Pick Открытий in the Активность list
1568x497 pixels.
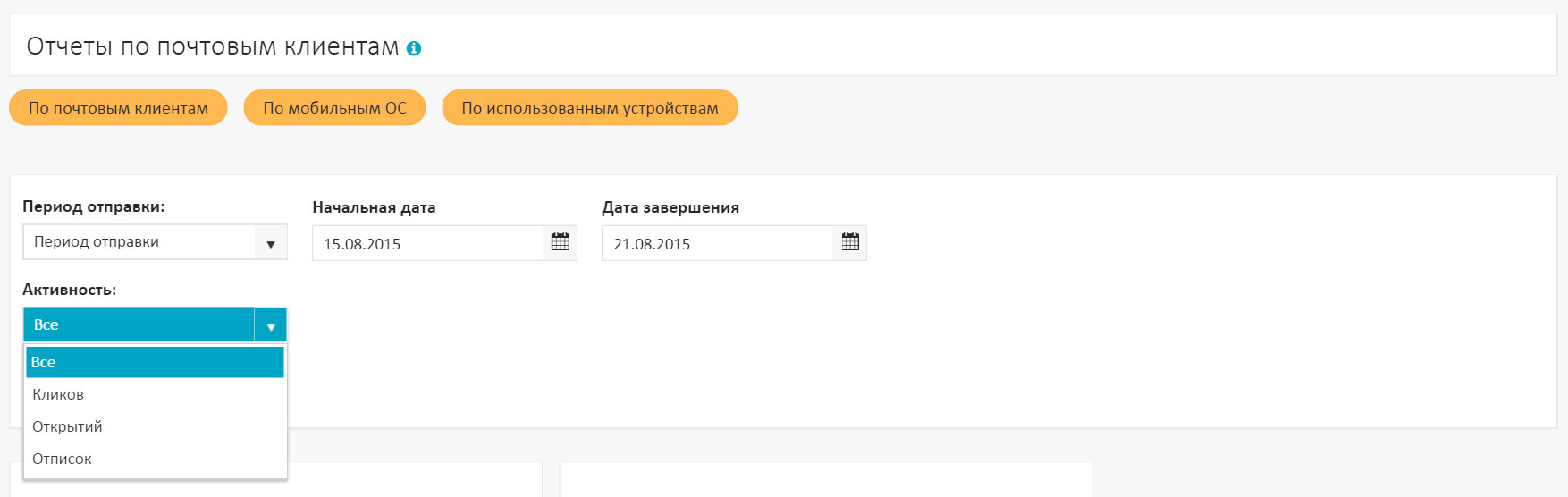point(67,426)
